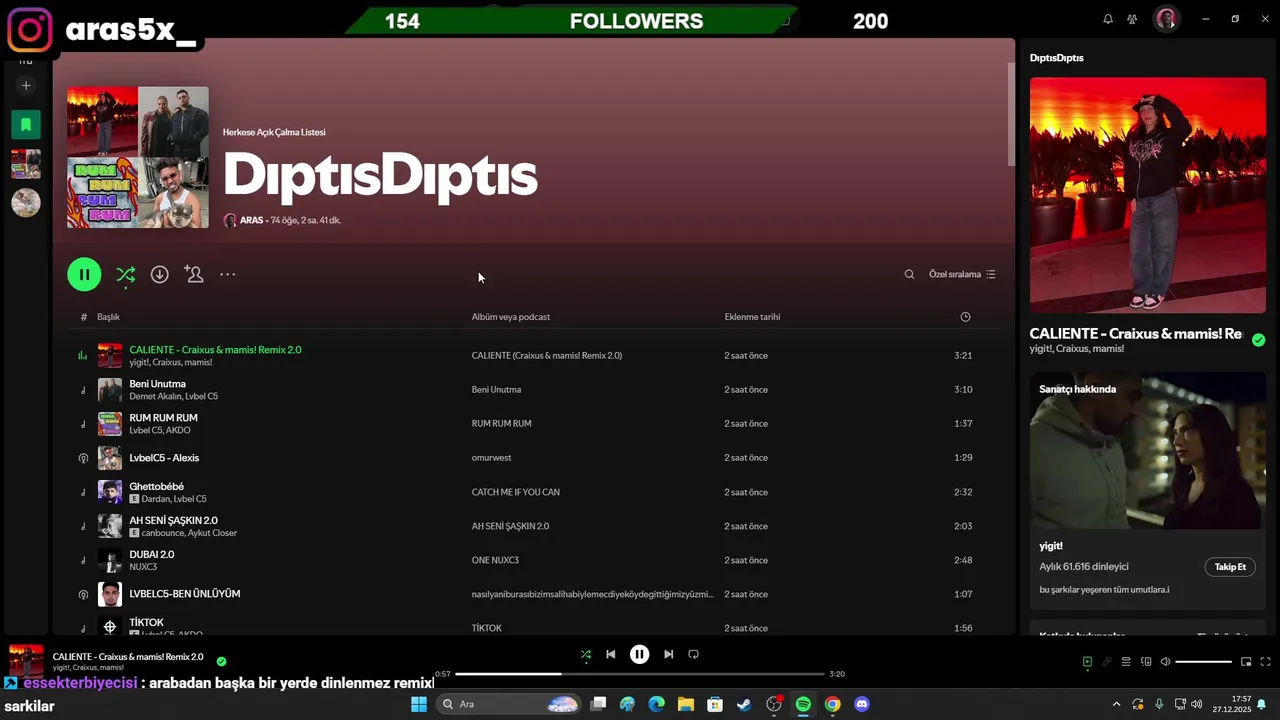Screen dimensions: 1280x720
Task: Open the miniplayer
Action: pyautogui.click(x=1246, y=661)
